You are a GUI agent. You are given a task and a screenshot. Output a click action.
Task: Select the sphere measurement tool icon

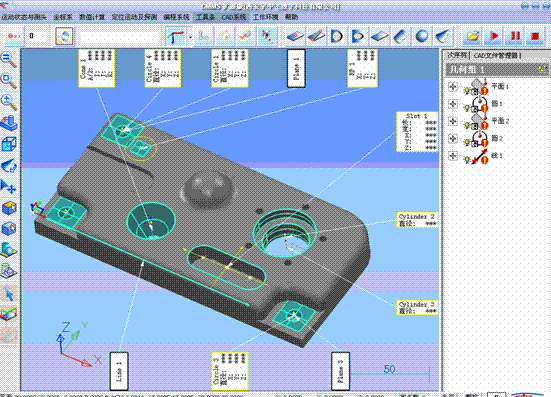[422, 36]
